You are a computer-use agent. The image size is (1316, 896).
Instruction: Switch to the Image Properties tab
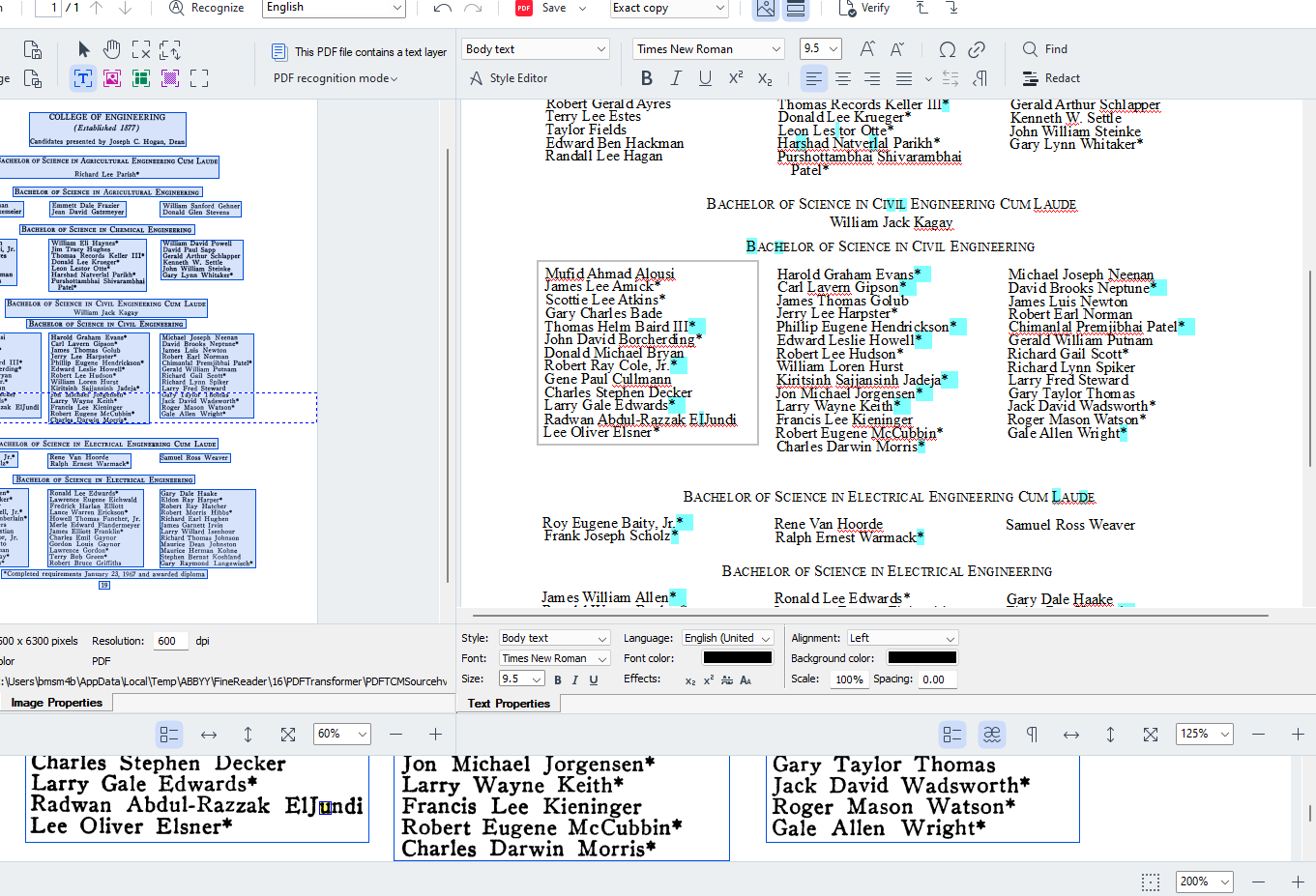[56, 703]
